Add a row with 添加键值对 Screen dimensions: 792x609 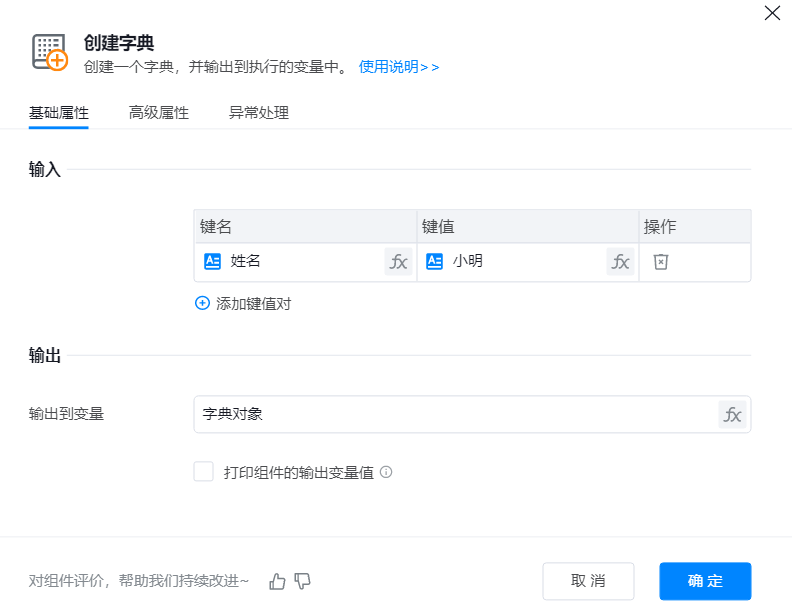pyautogui.click(x=243, y=303)
